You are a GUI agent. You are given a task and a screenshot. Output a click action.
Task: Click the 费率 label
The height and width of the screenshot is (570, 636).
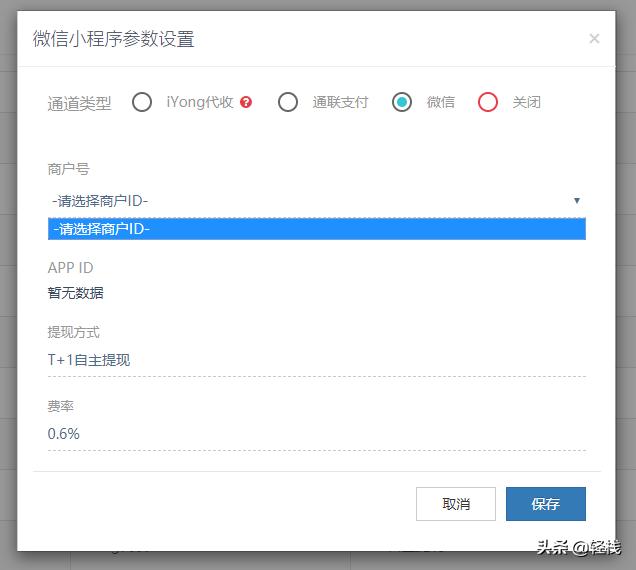(60, 406)
